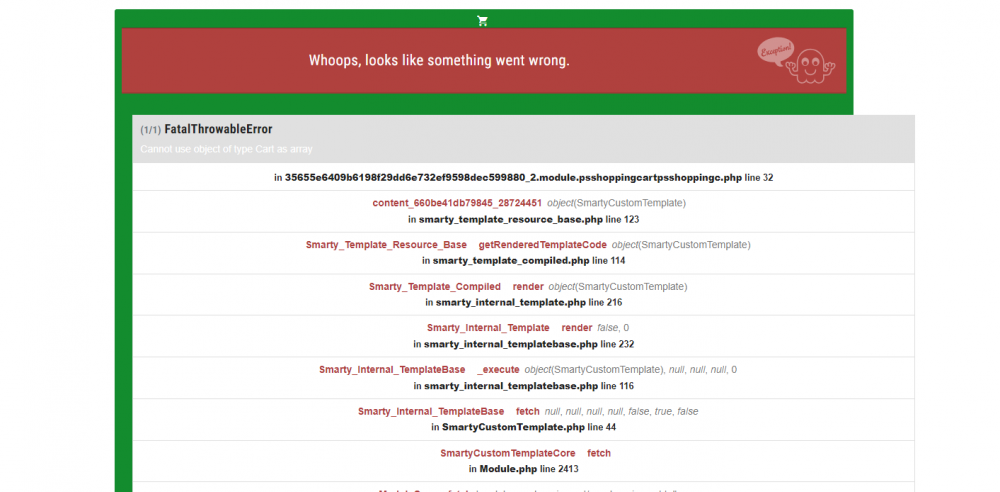The height and width of the screenshot is (492, 1000).
Task: Click Smarty_Internal_Template class name
Action: click(x=489, y=328)
